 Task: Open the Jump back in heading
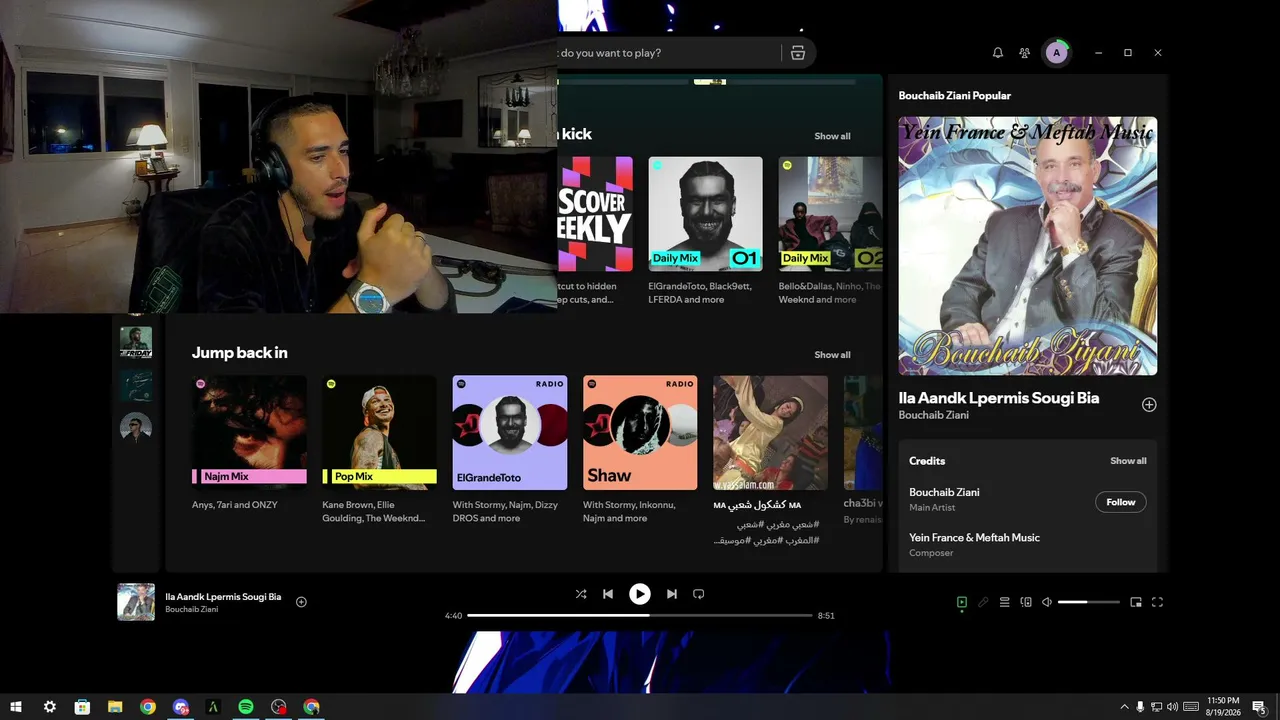pyautogui.click(x=240, y=353)
